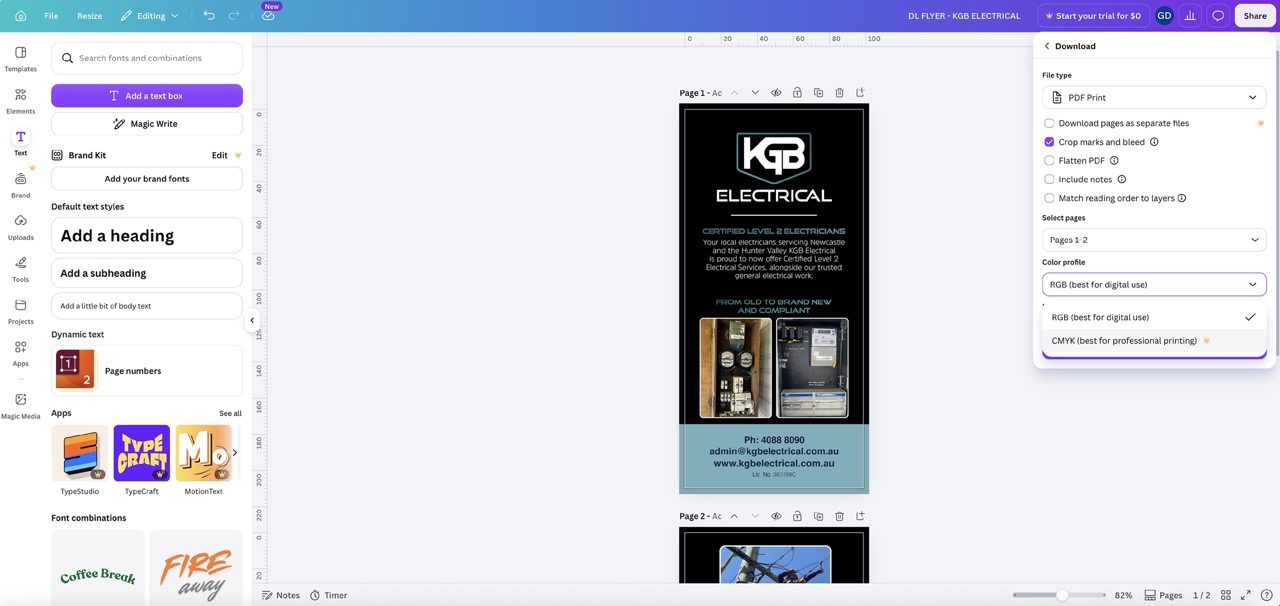Duplicate Page 1

(x=818, y=93)
